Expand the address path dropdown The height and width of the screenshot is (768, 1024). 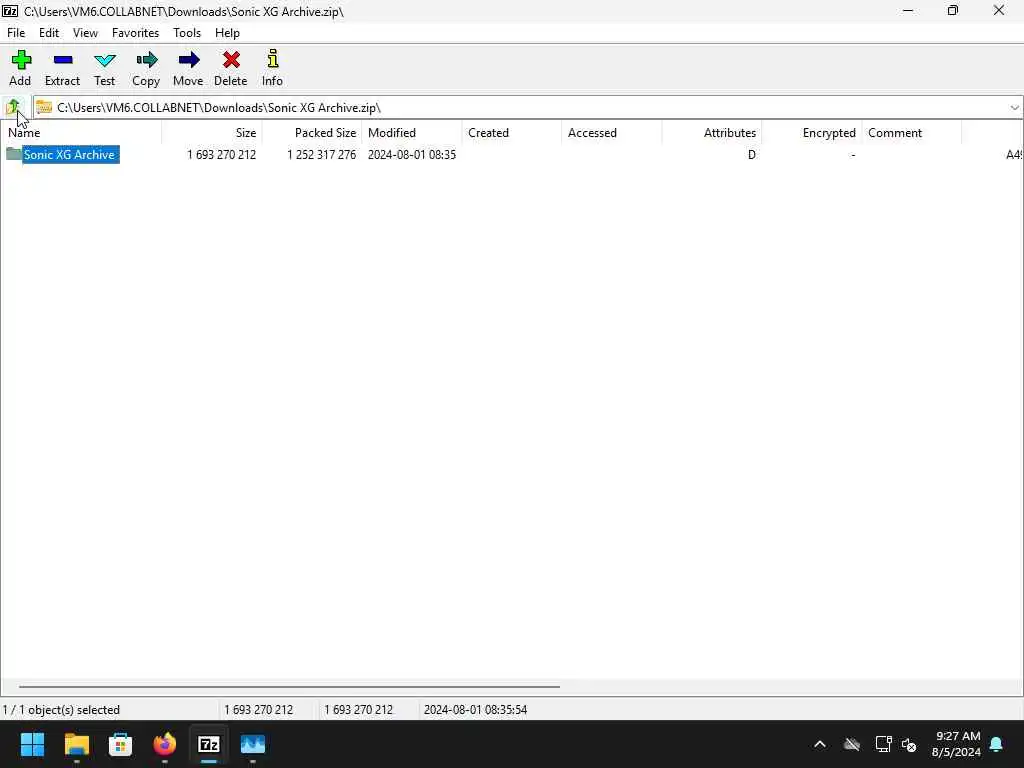[1014, 108]
